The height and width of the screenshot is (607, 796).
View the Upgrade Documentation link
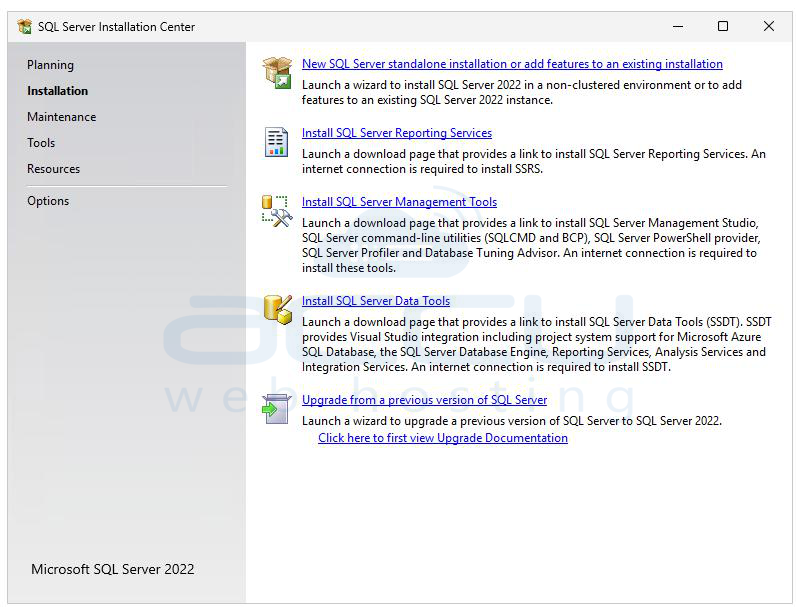click(x=442, y=438)
